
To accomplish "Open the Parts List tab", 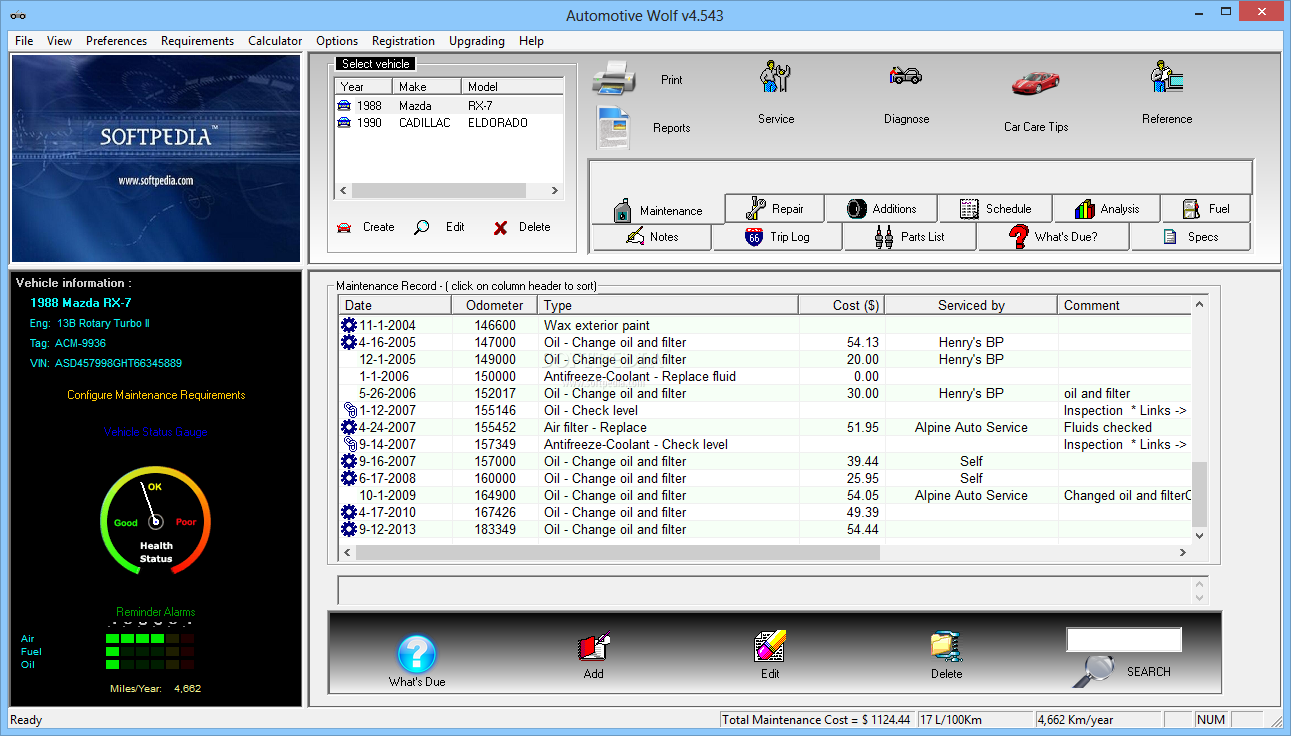I will pos(910,237).
